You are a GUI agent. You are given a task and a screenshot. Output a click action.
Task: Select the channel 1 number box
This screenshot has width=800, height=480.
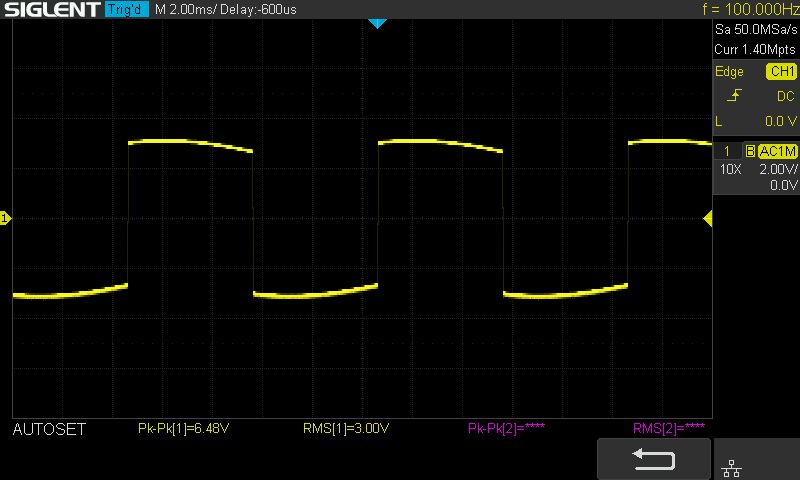point(727,151)
